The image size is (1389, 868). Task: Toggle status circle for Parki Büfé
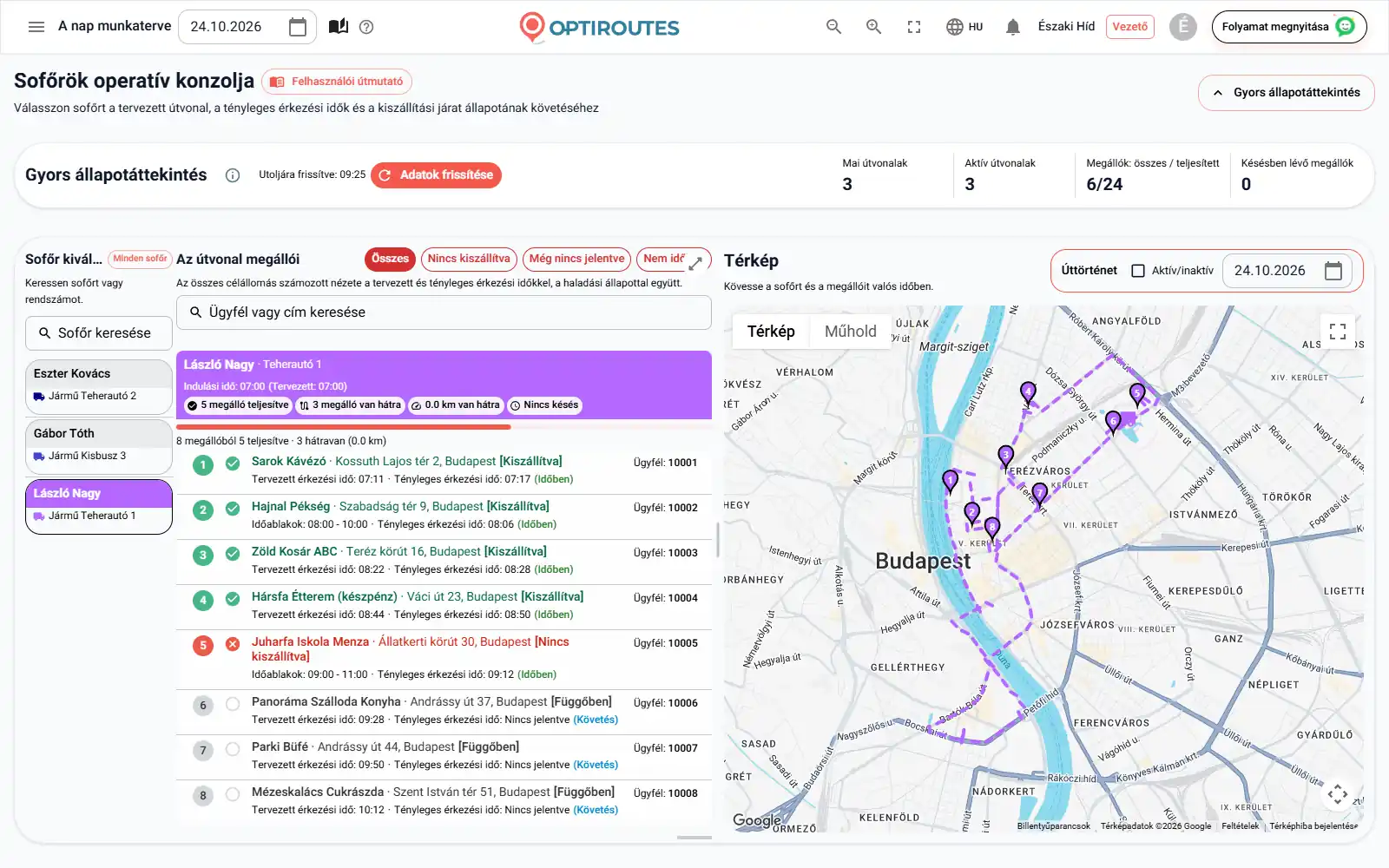pyautogui.click(x=233, y=749)
